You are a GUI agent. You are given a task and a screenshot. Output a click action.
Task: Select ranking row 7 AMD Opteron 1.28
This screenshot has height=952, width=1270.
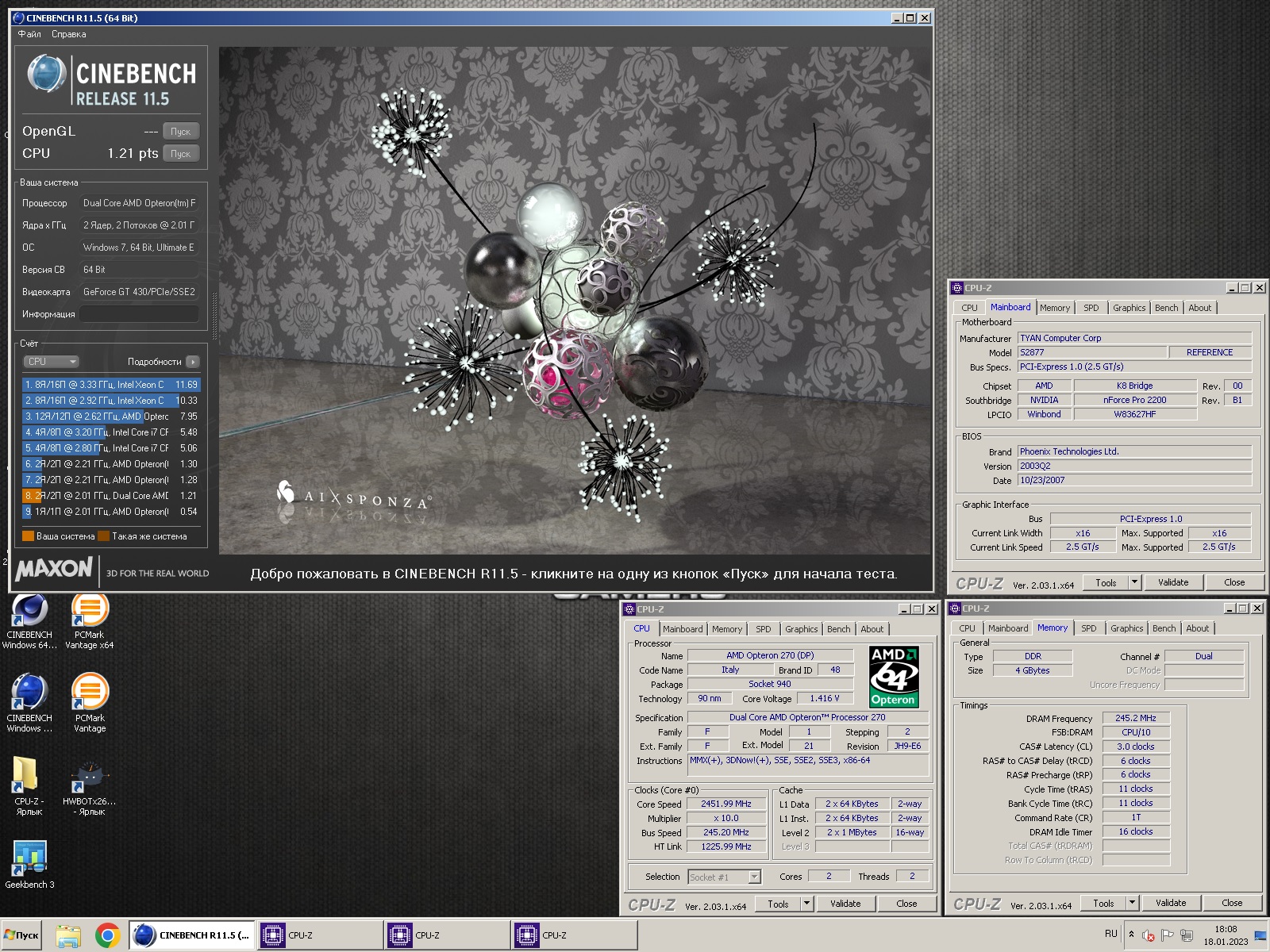click(111, 480)
